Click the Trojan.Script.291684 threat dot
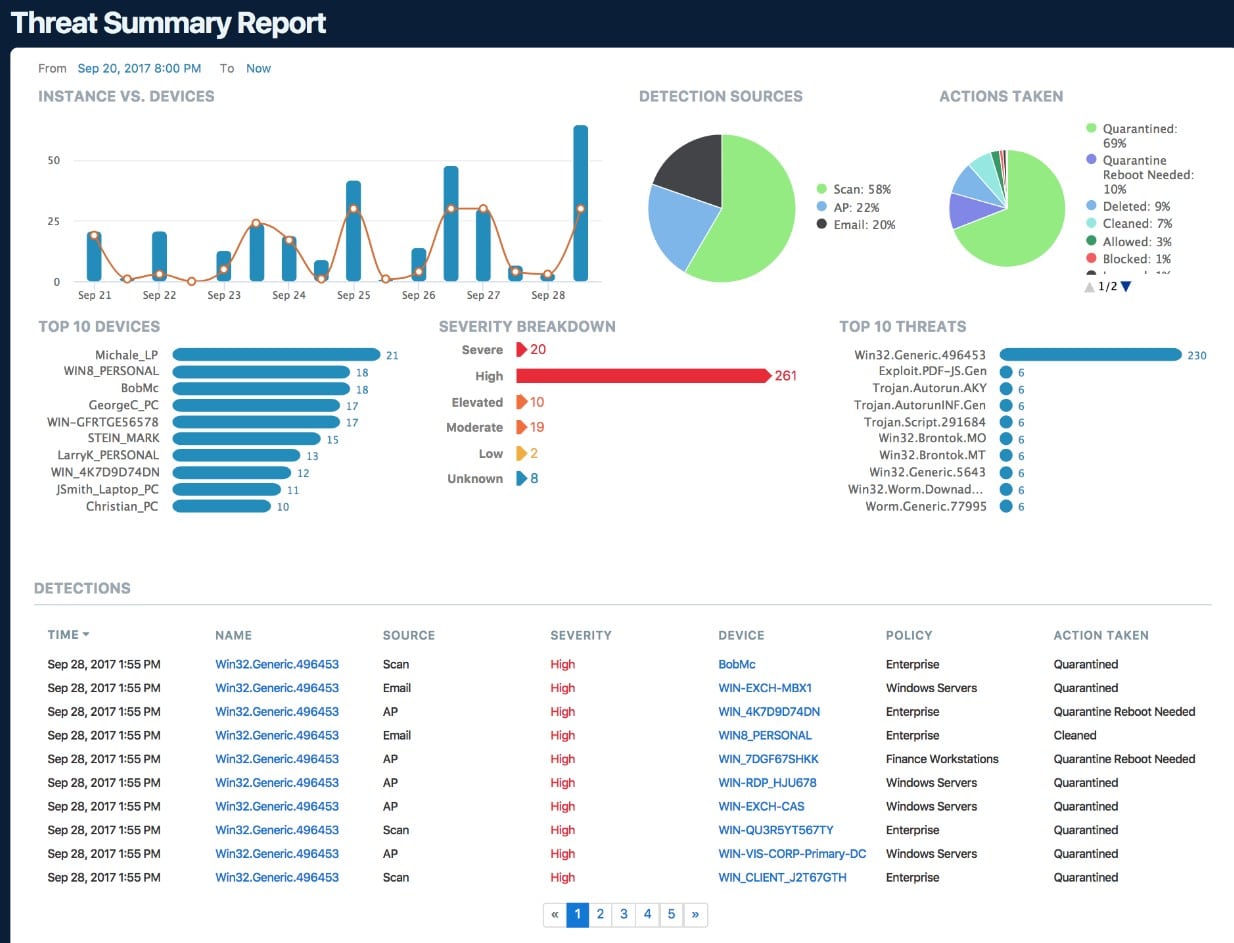 click(1006, 422)
